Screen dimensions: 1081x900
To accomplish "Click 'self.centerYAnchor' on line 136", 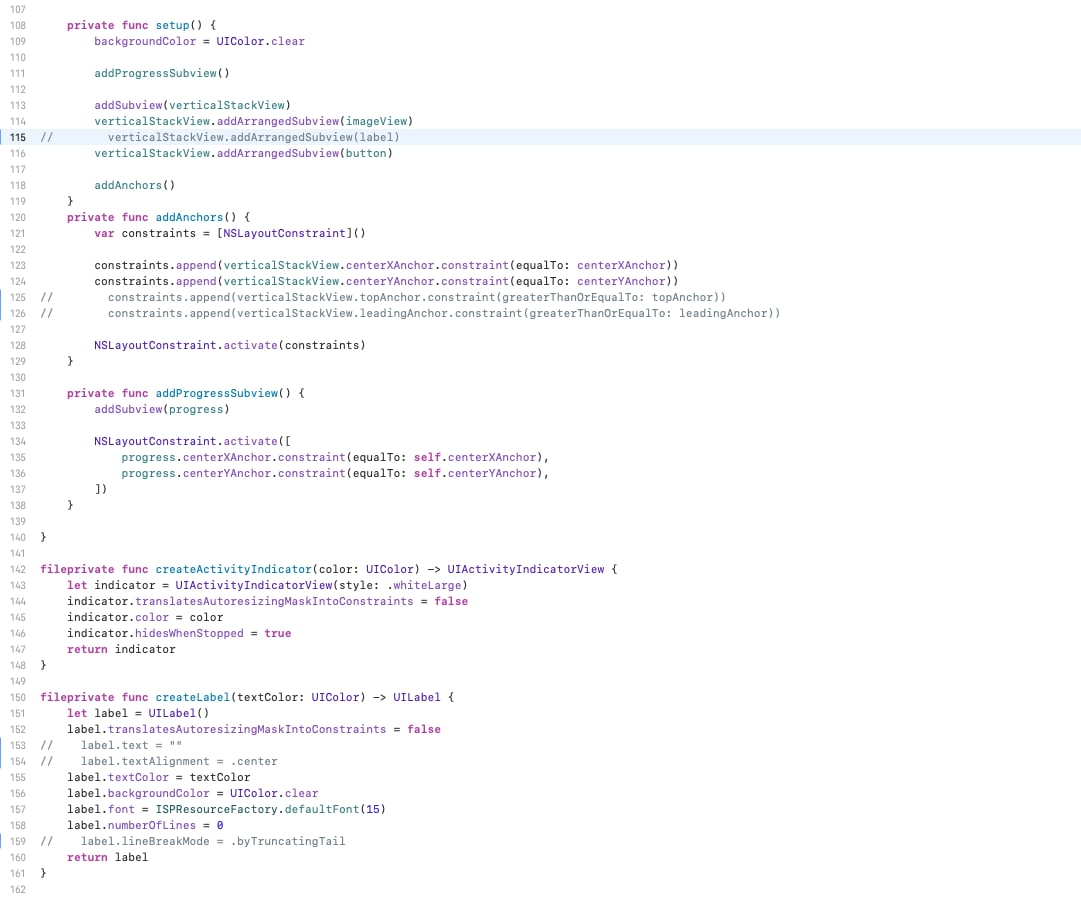I will 475,473.
